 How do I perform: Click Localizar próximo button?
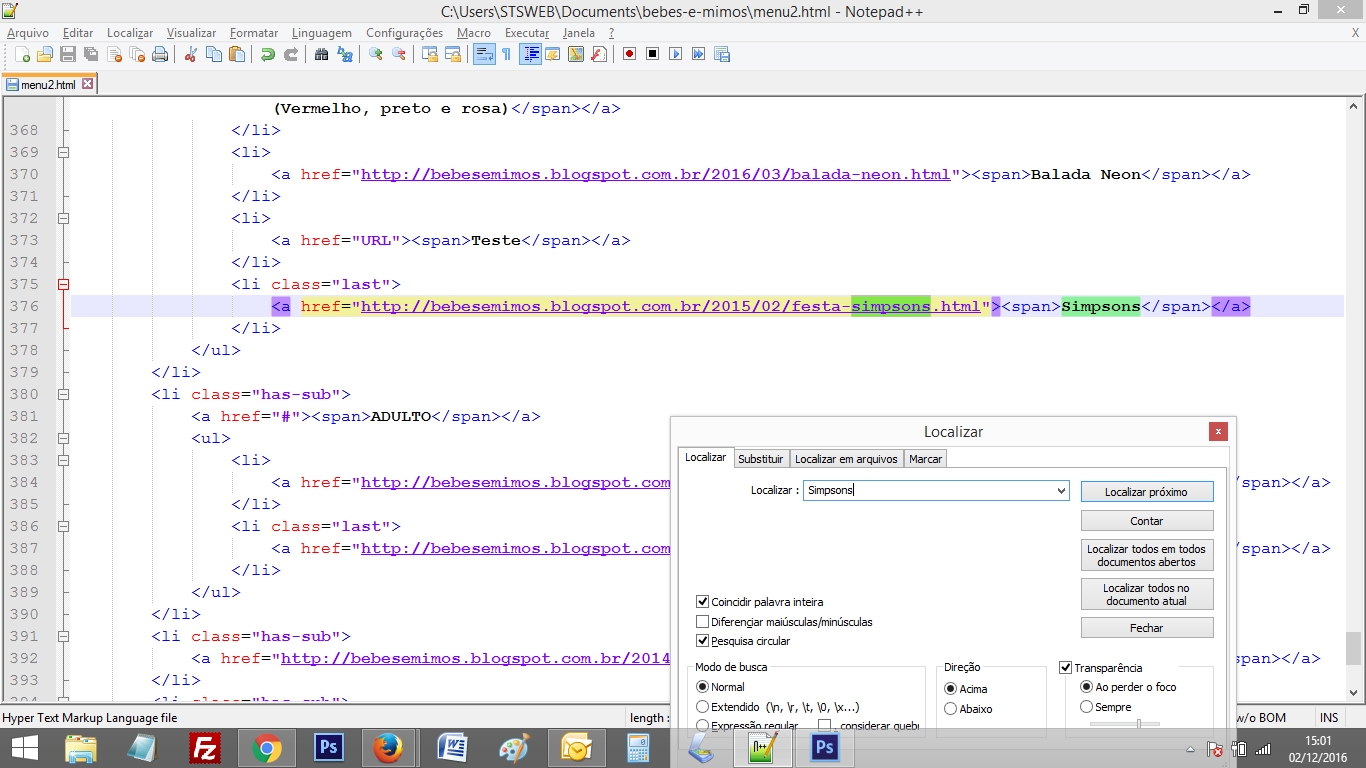[1147, 492]
